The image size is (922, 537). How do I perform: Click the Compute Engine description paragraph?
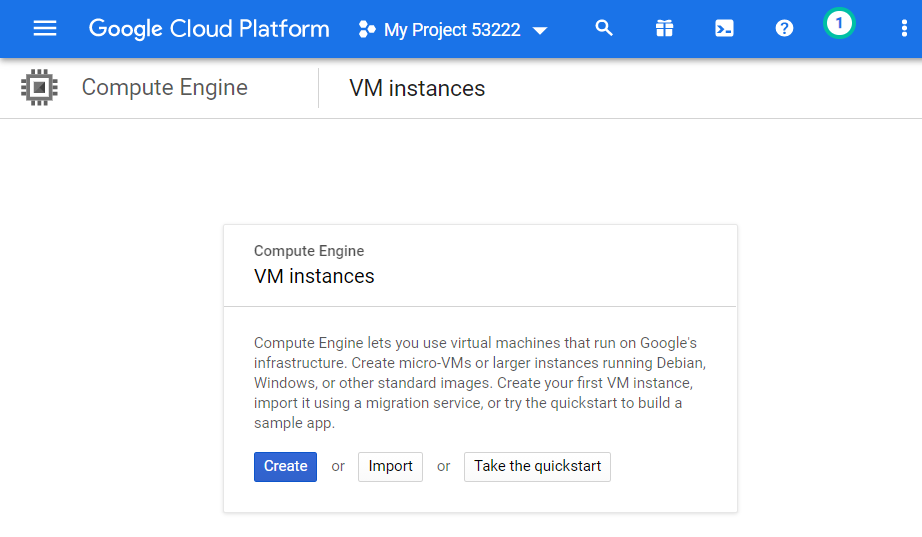point(480,383)
